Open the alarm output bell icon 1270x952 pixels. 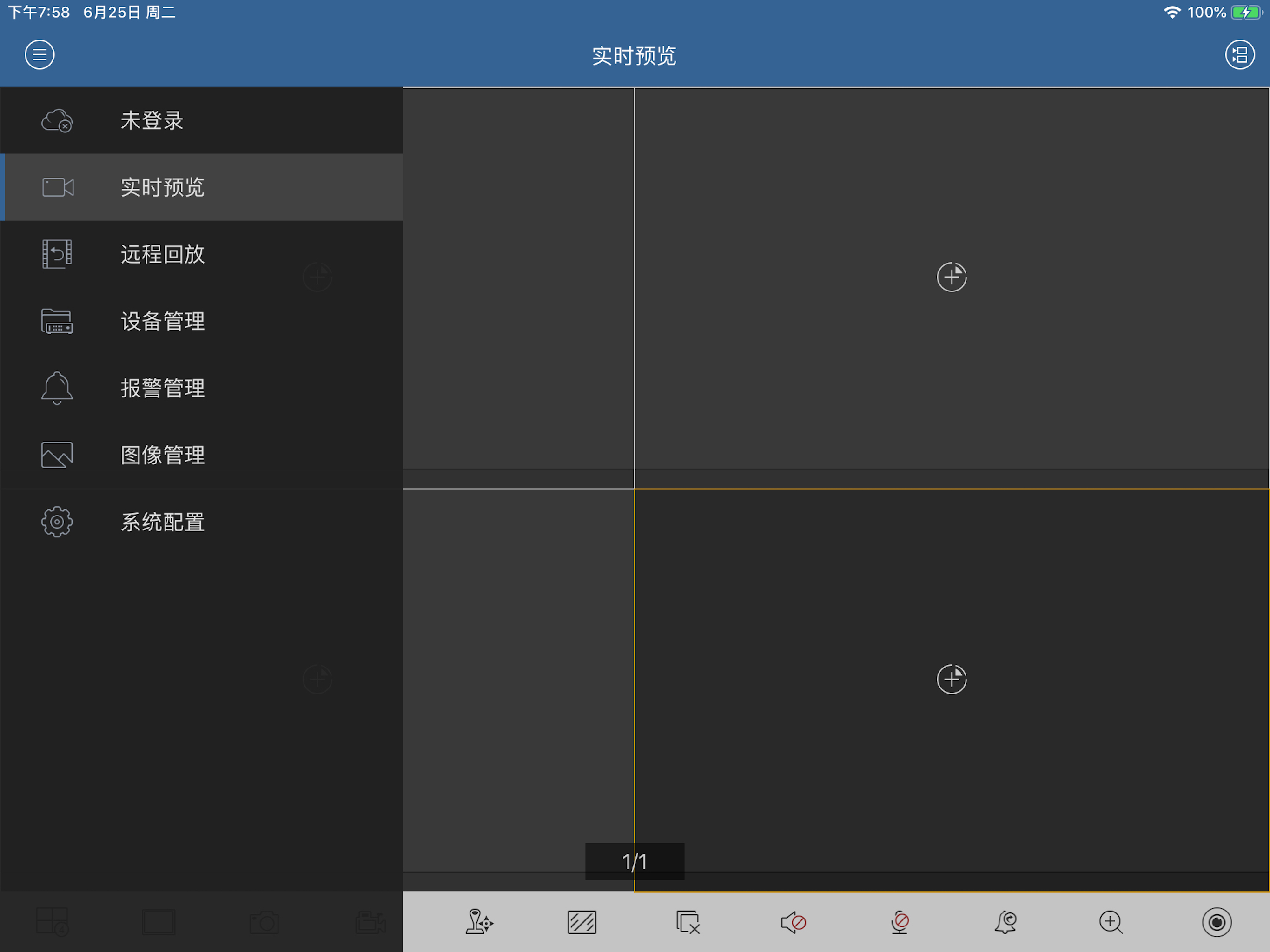[x=1005, y=922]
